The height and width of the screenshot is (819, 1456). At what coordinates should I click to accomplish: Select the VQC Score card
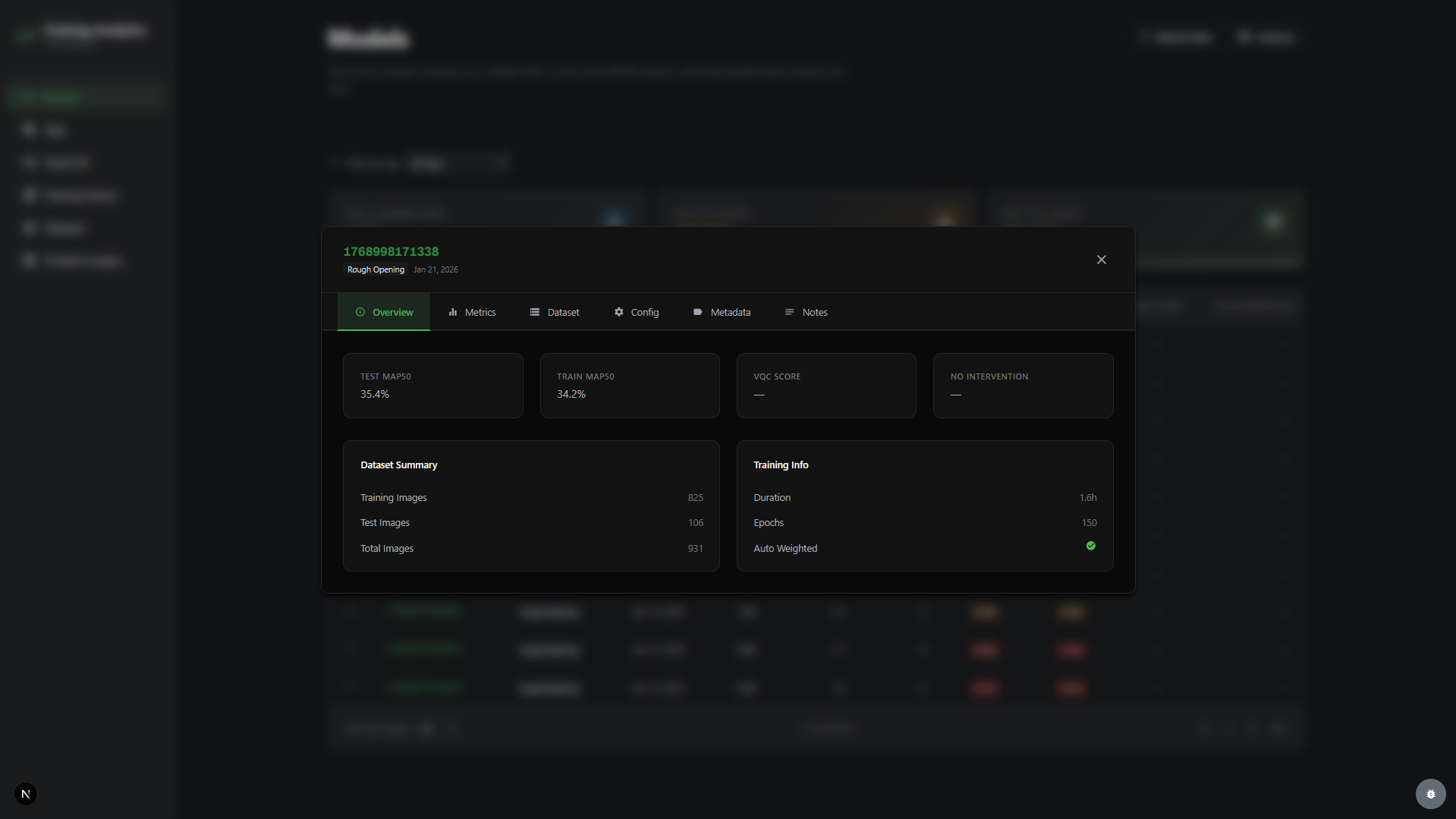(x=826, y=386)
